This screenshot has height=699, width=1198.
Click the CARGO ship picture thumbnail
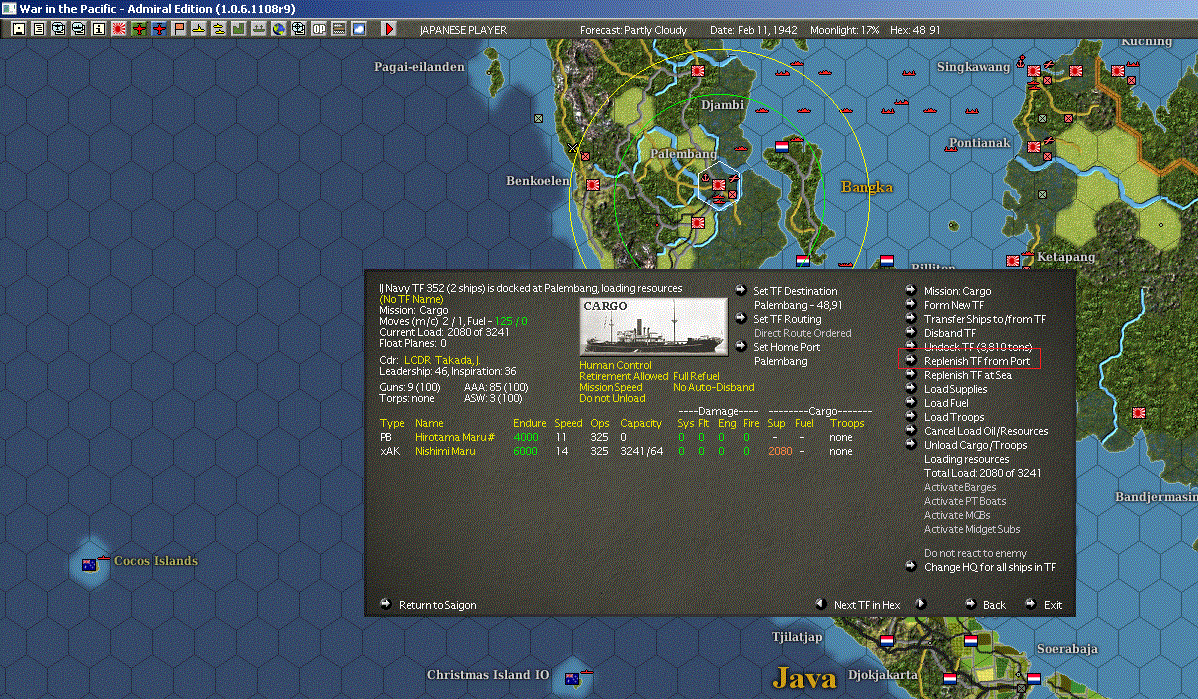653,327
